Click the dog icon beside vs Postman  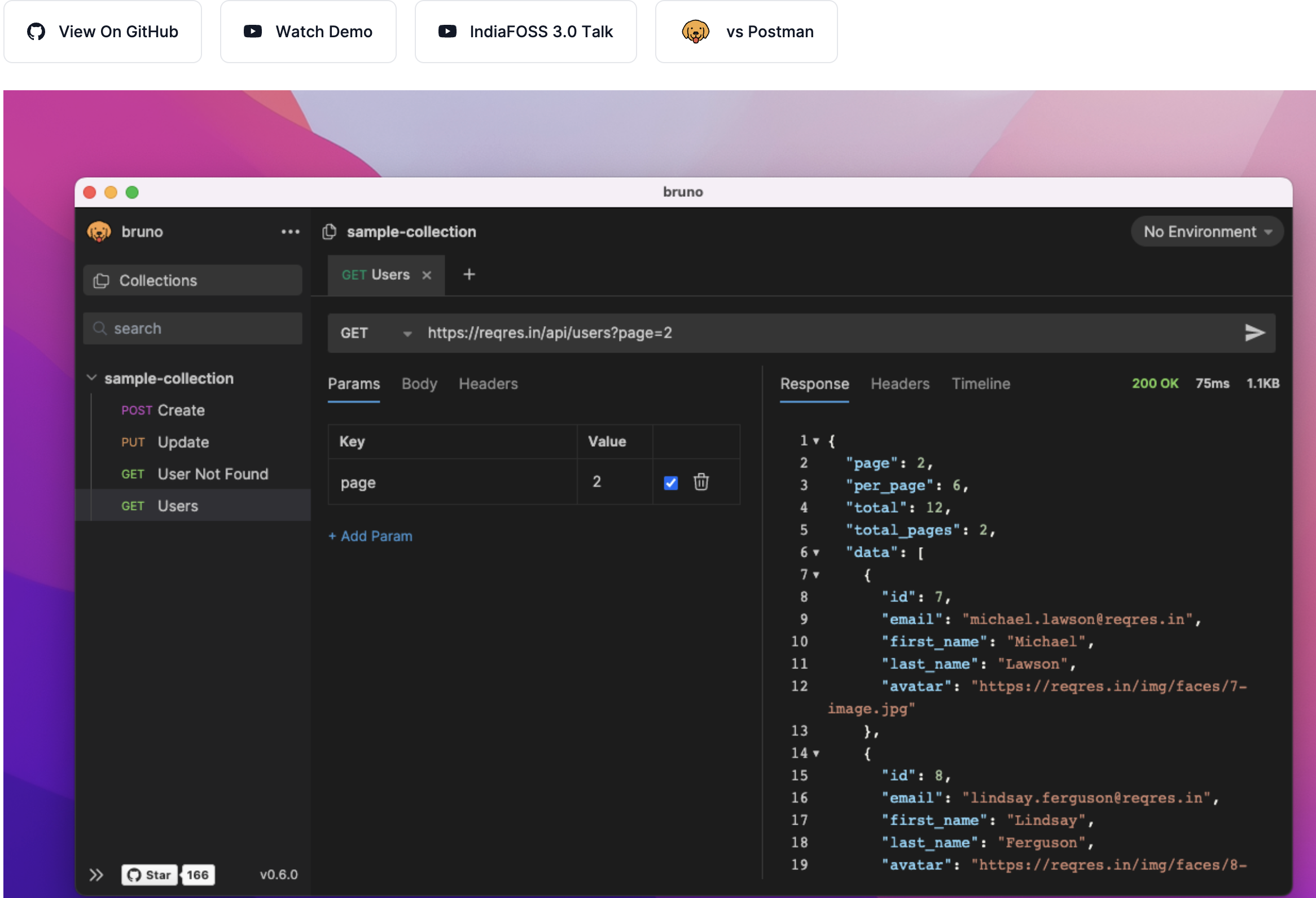695,32
